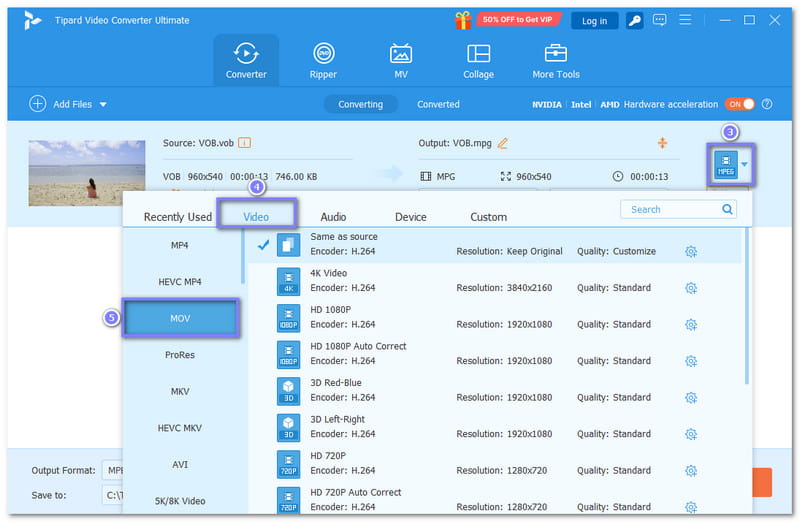Click the preset list vertical scrollbar
800x522 pixels.
pyautogui.click(x=746, y=306)
